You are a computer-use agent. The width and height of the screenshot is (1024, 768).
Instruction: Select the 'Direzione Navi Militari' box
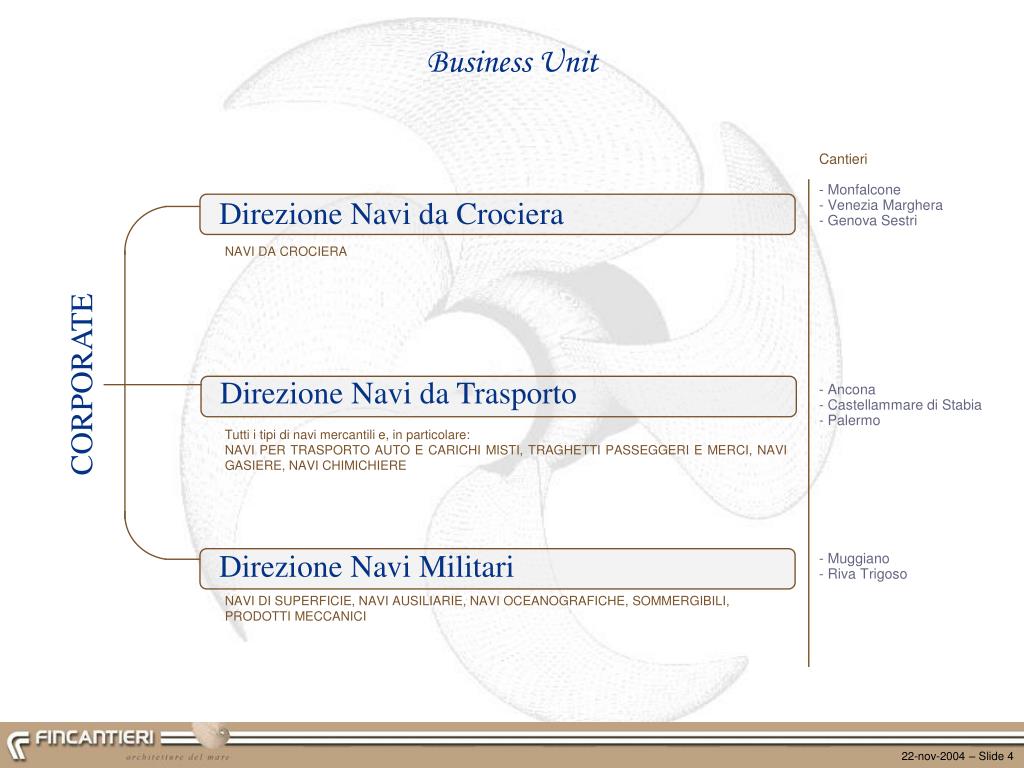pos(497,569)
